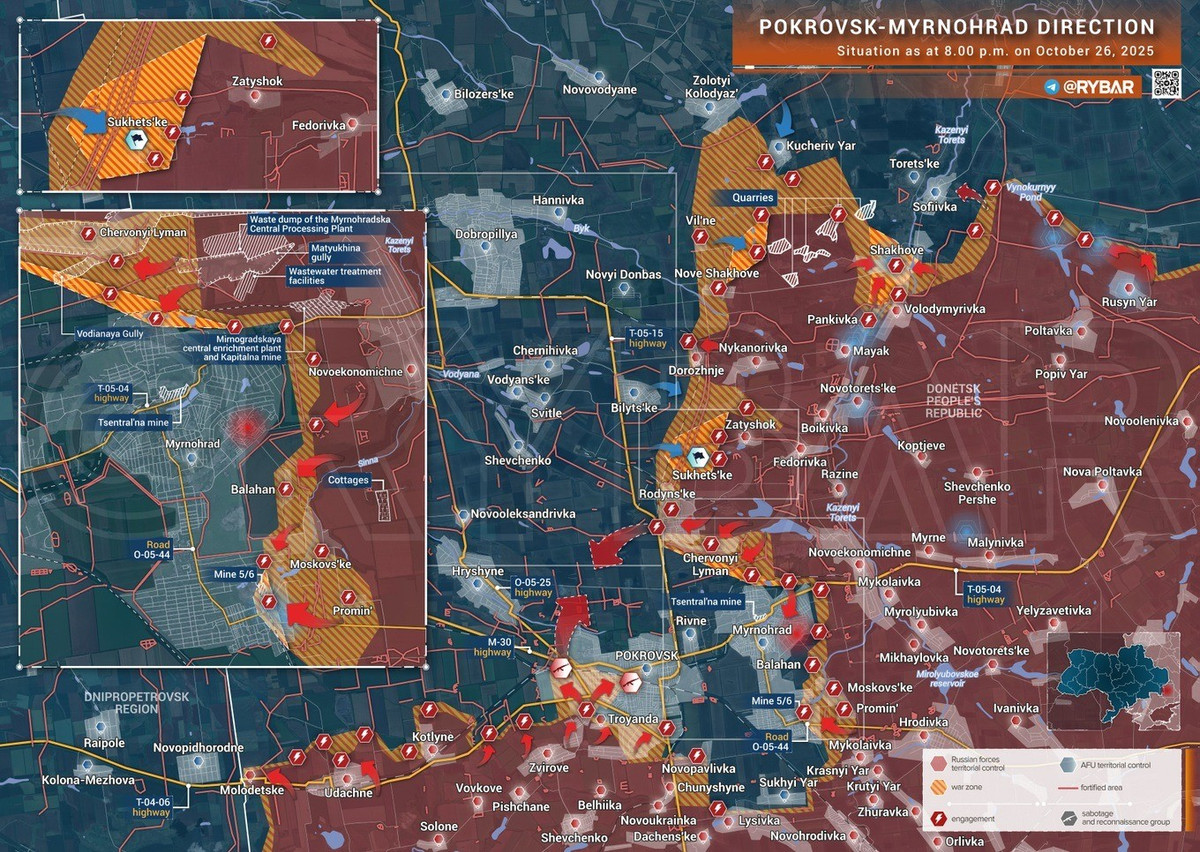
Task: Click the Novooleksandrivka settlement marker
Action: tap(463, 515)
